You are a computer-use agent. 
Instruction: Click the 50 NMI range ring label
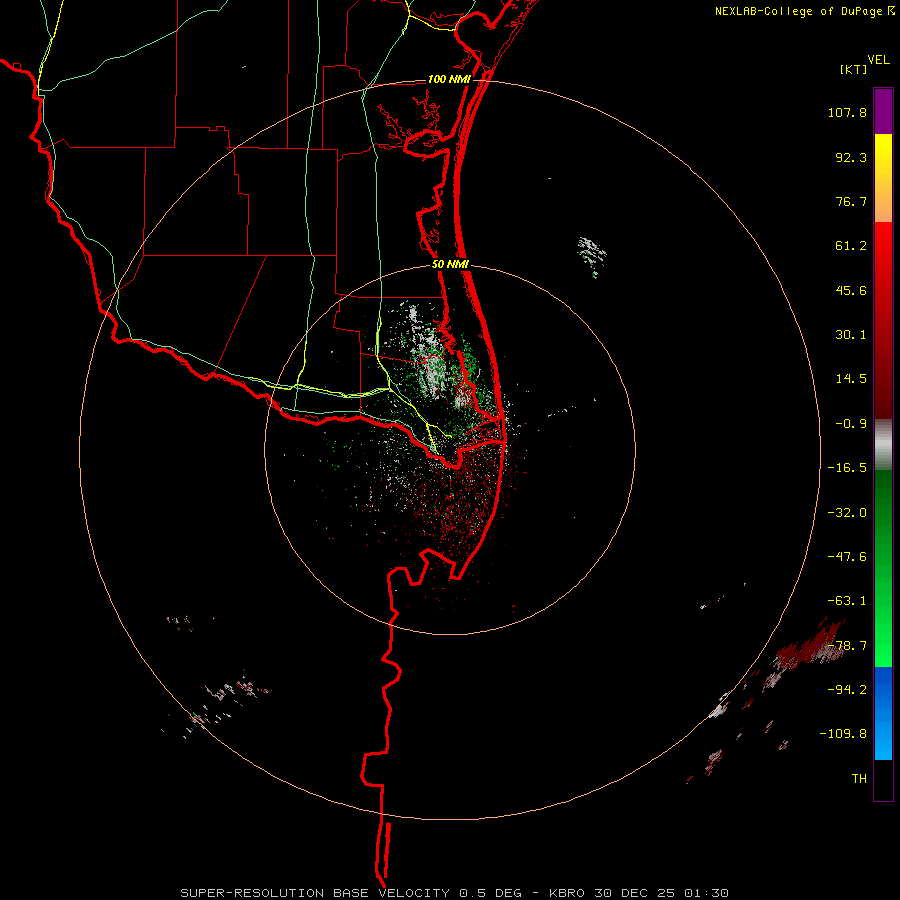tap(450, 265)
